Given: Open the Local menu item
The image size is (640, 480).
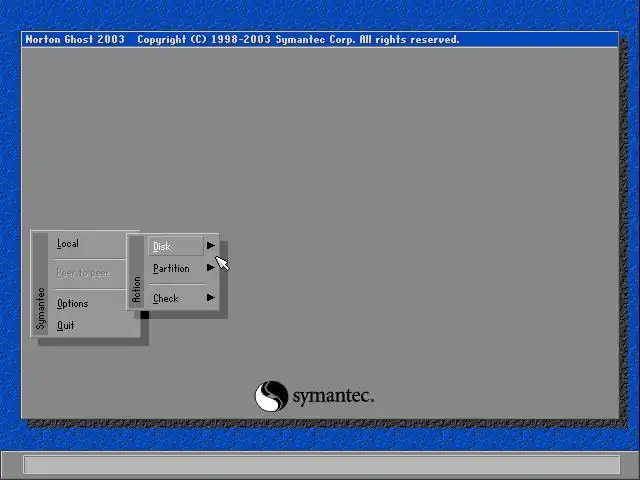Looking at the screenshot, I should coord(68,244).
